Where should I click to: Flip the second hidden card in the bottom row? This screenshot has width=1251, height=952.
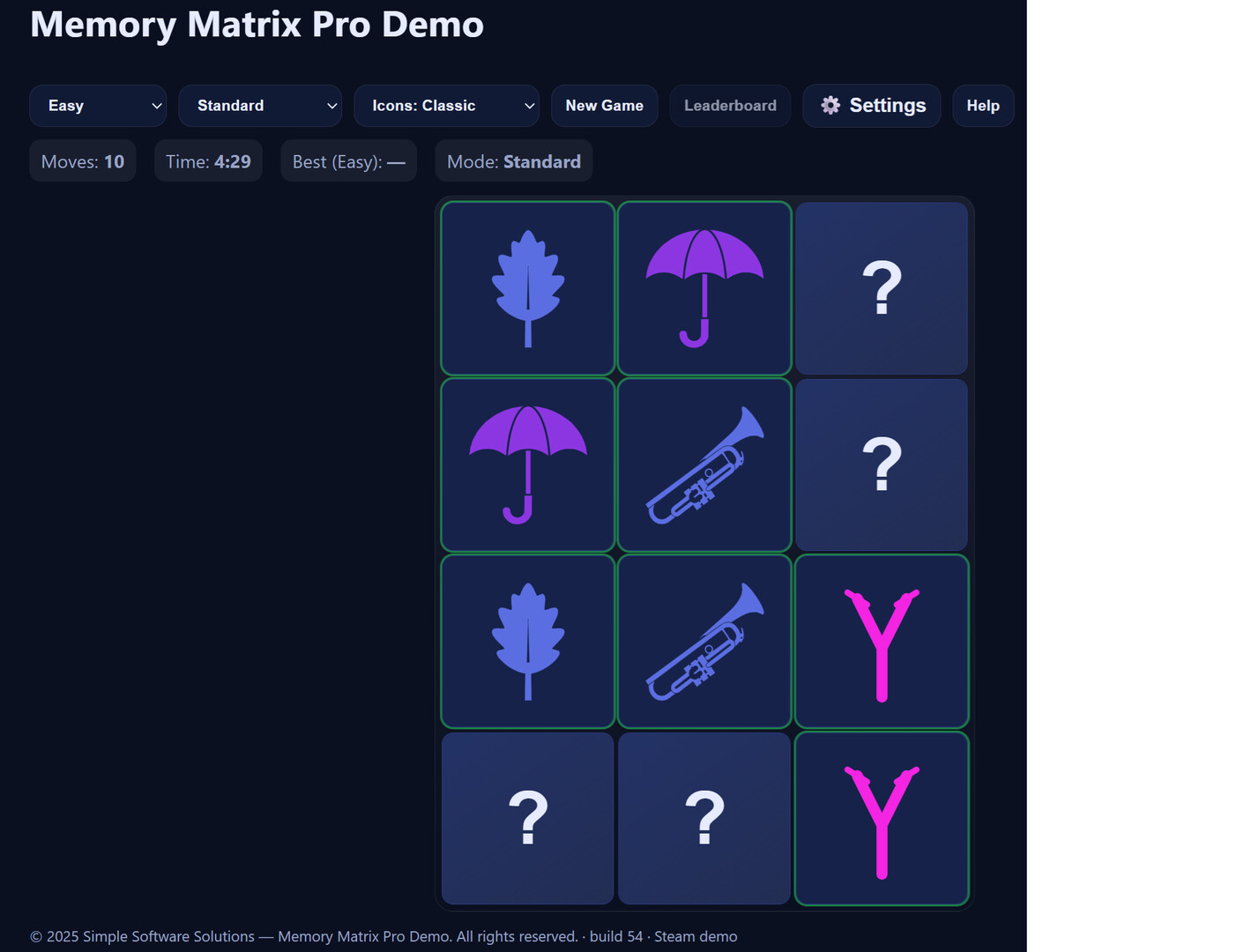click(x=704, y=818)
